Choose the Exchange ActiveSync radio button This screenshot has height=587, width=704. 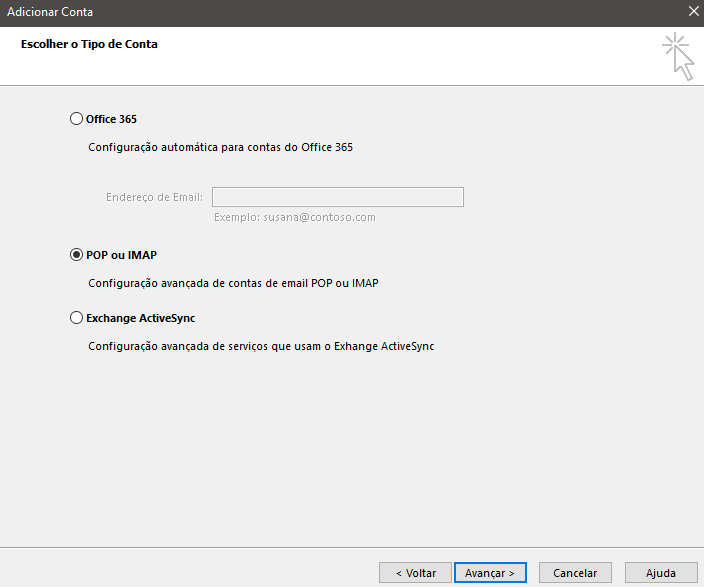(x=76, y=318)
